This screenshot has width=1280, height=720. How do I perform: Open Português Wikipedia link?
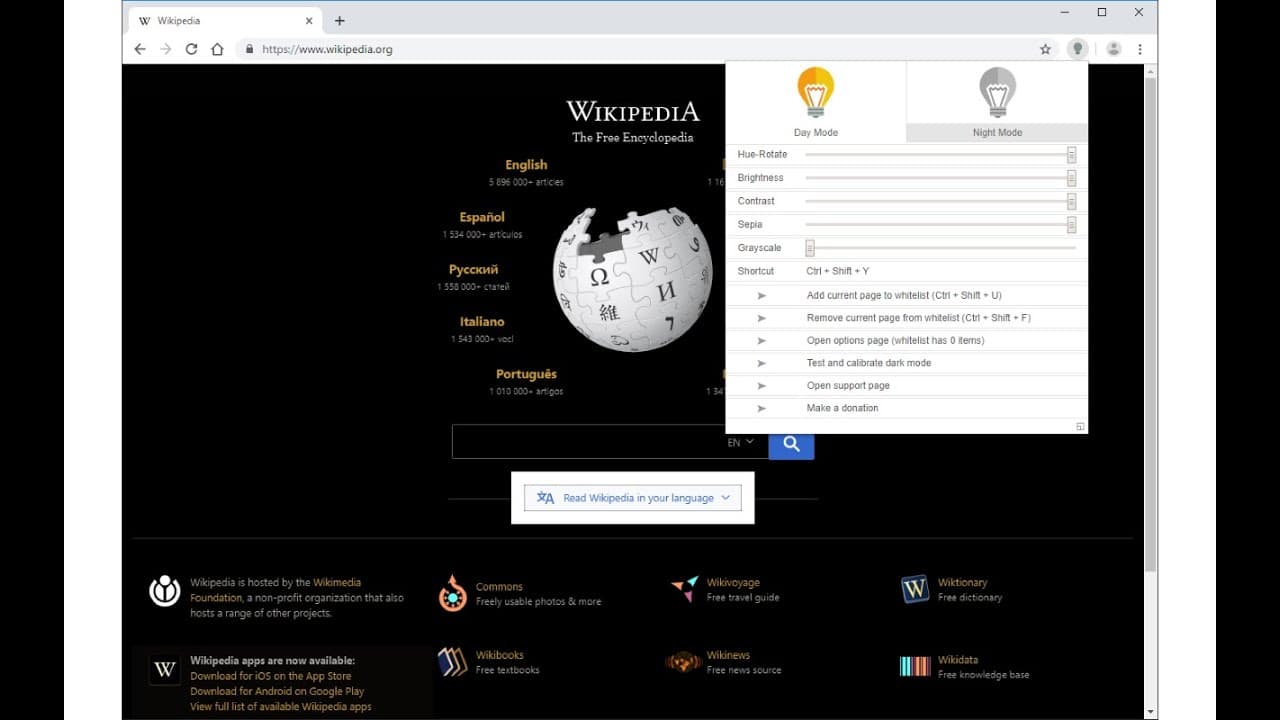click(x=526, y=374)
